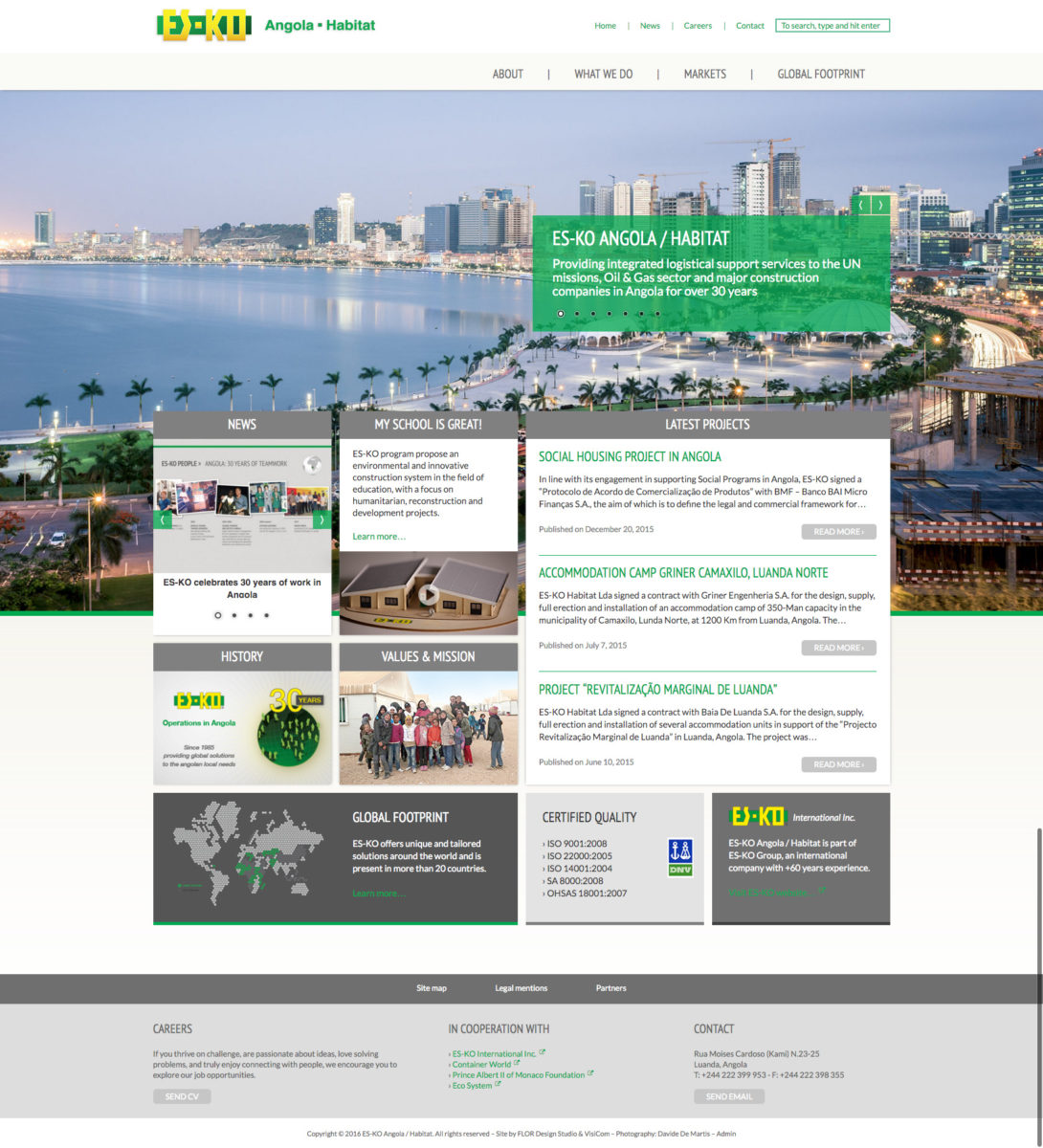Select fourth news carousel dot

tap(266, 615)
